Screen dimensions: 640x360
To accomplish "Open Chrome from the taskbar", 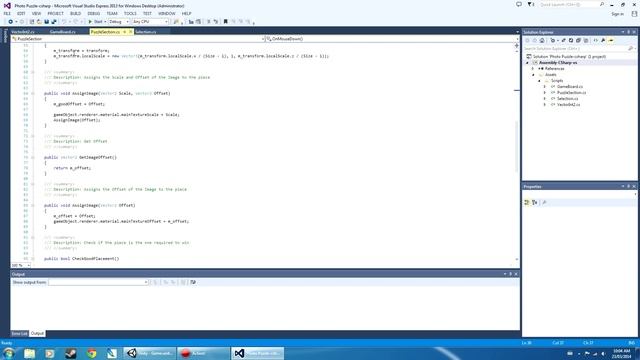I will [x=91, y=353].
